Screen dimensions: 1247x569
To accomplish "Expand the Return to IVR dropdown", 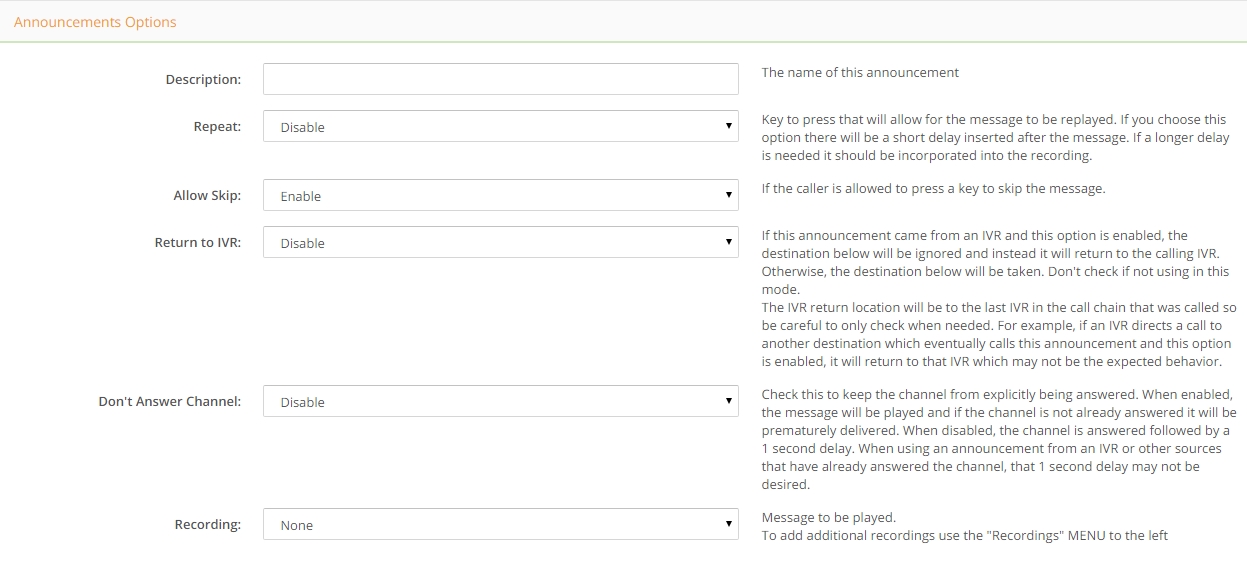I will 500,242.
